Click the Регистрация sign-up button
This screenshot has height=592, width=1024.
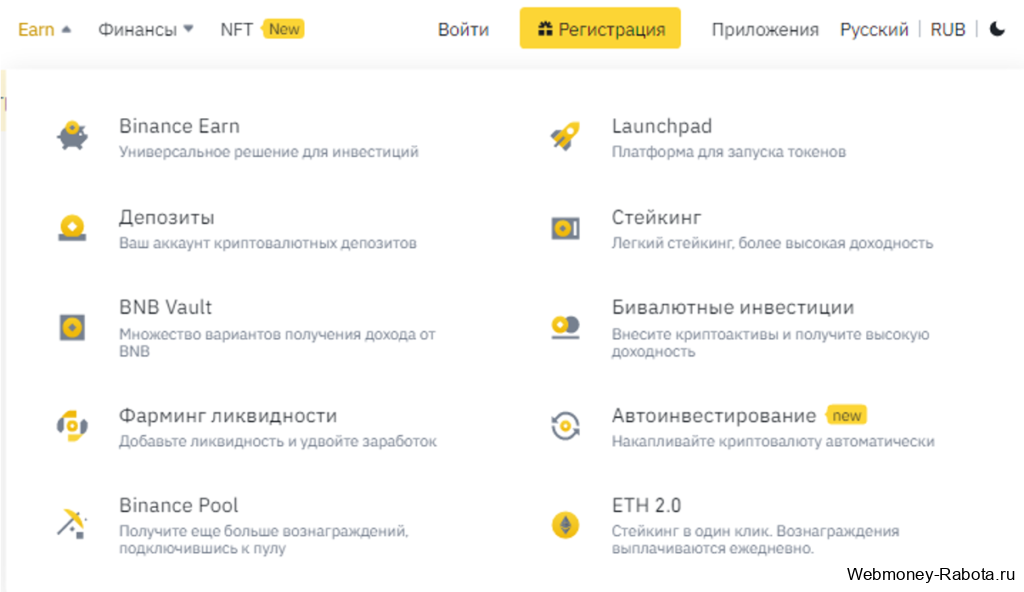(600, 28)
